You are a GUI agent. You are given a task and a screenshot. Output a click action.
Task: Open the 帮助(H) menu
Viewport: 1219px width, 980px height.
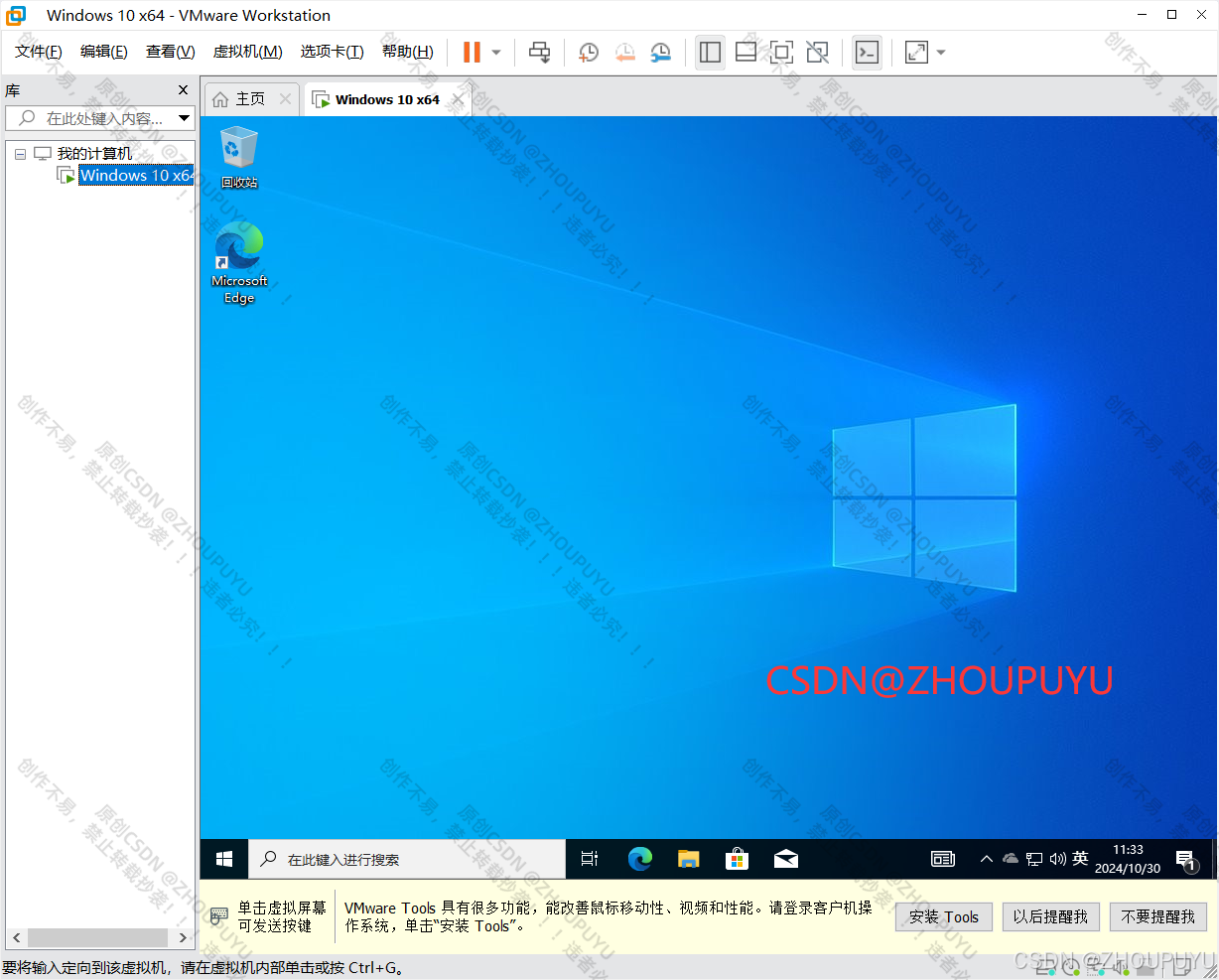pyautogui.click(x=408, y=52)
